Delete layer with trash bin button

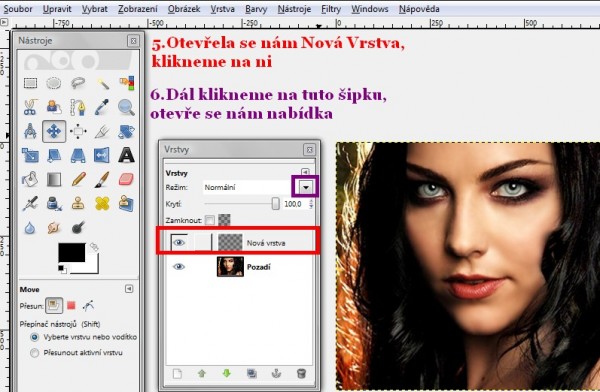point(301,374)
